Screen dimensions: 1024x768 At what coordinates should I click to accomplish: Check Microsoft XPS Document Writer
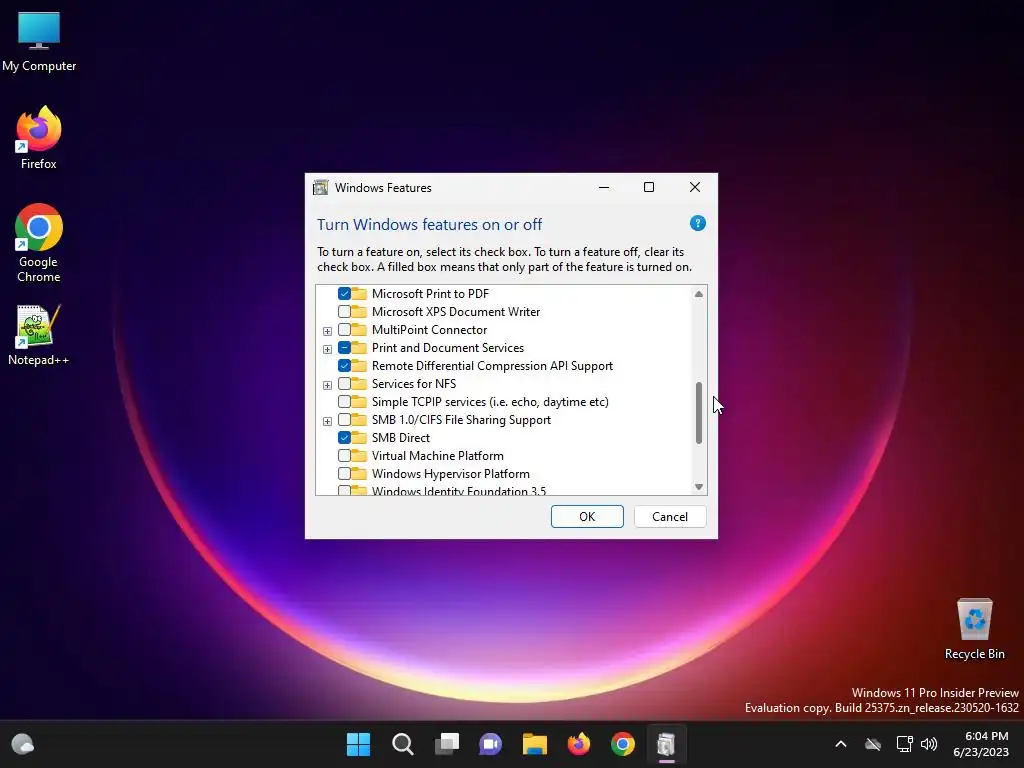coord(344,312)
